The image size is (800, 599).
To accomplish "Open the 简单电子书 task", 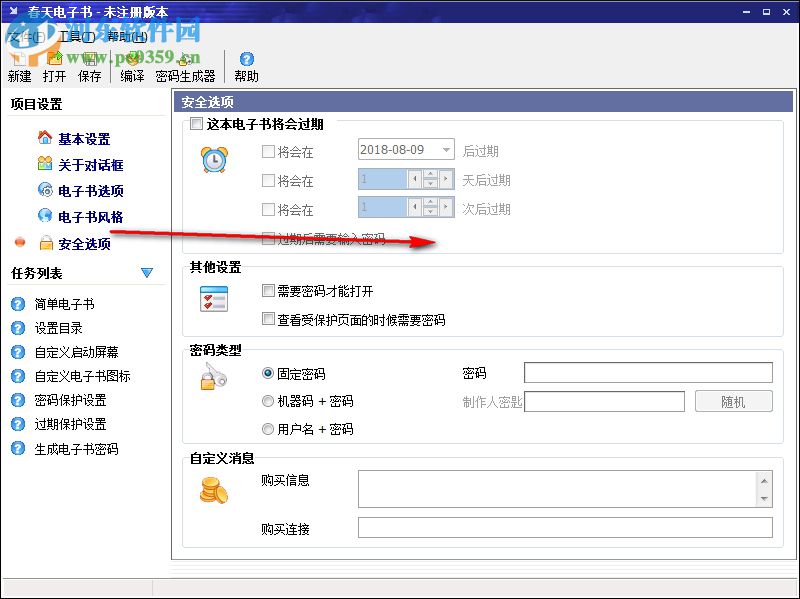I will point(64,304).
